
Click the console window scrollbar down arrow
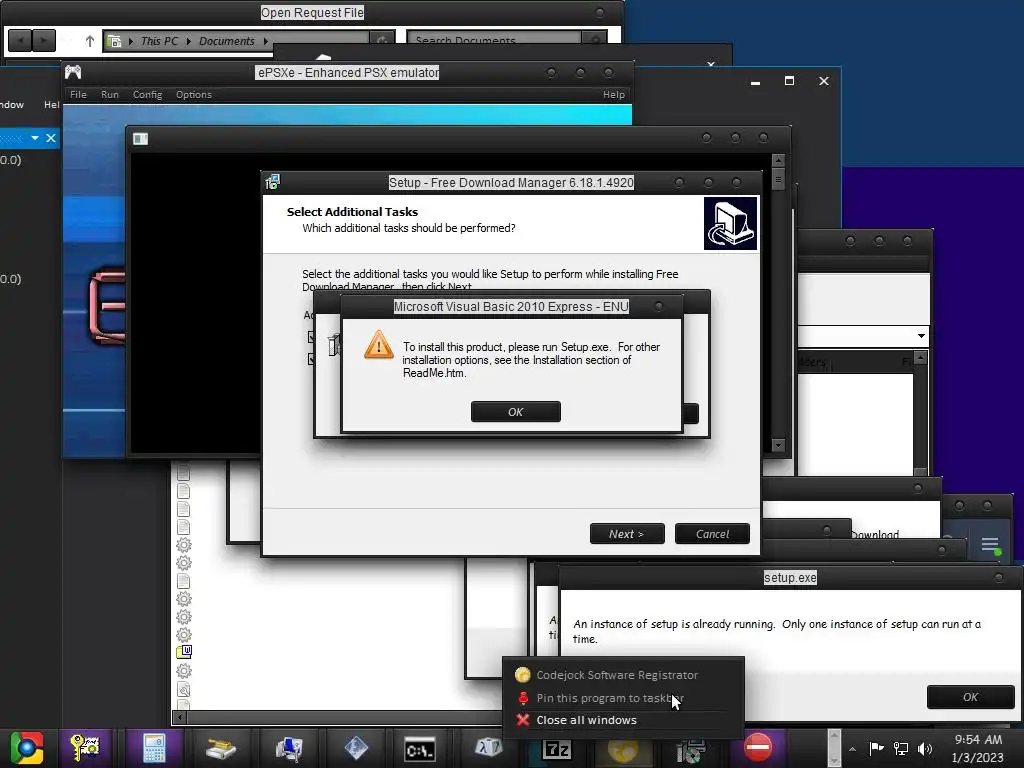tap(778, 445)
